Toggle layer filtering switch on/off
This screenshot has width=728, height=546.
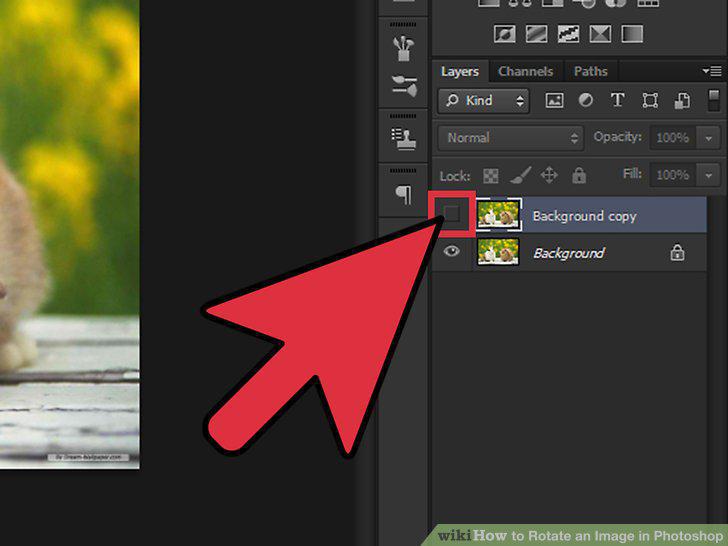click(x=714, y=100)
